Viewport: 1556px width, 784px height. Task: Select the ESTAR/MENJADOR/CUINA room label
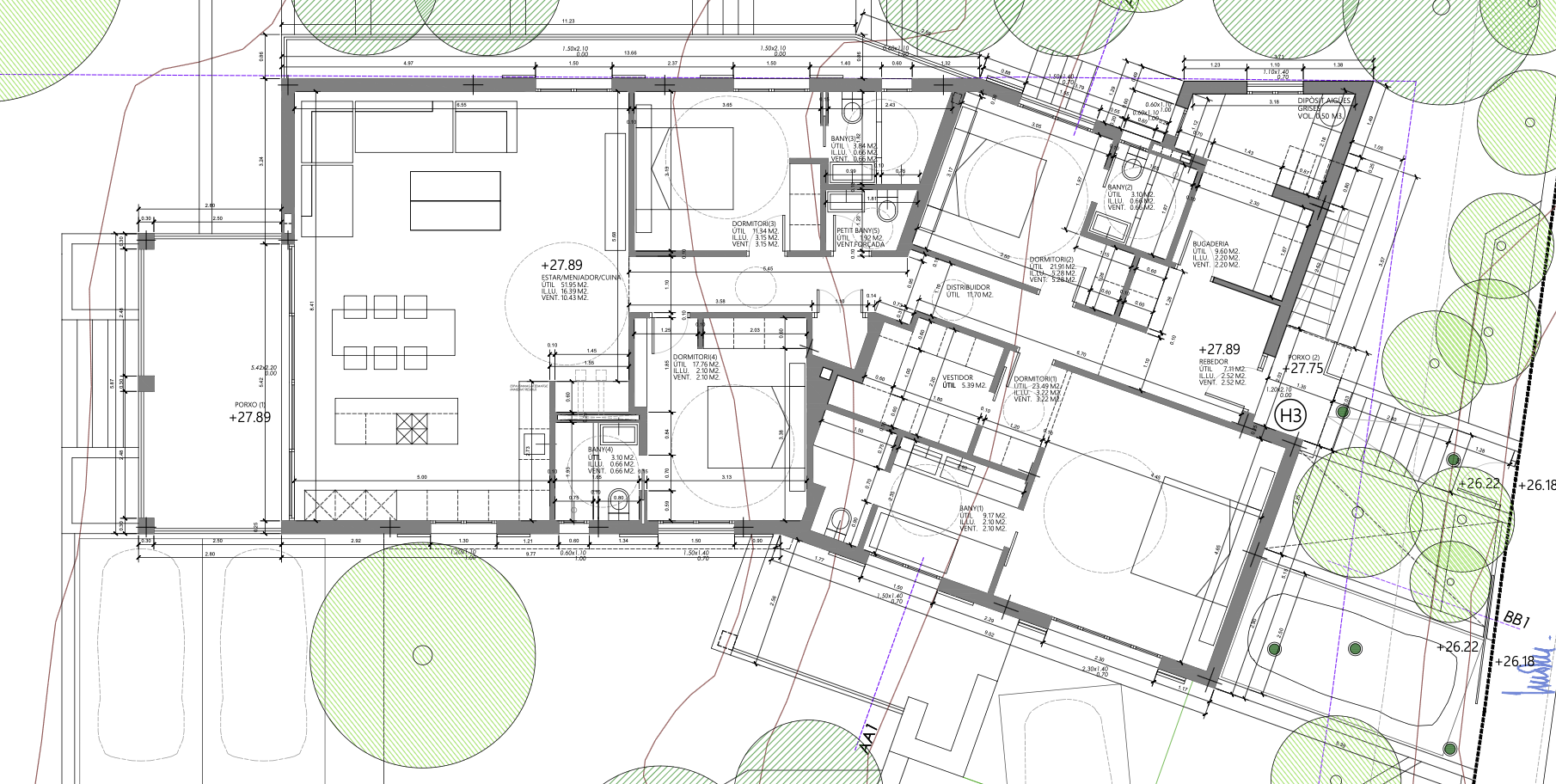coord(581,278)
